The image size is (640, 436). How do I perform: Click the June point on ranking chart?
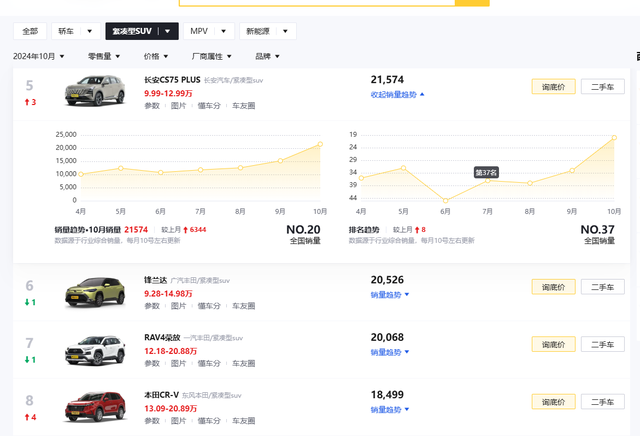(x=445, y=200)
